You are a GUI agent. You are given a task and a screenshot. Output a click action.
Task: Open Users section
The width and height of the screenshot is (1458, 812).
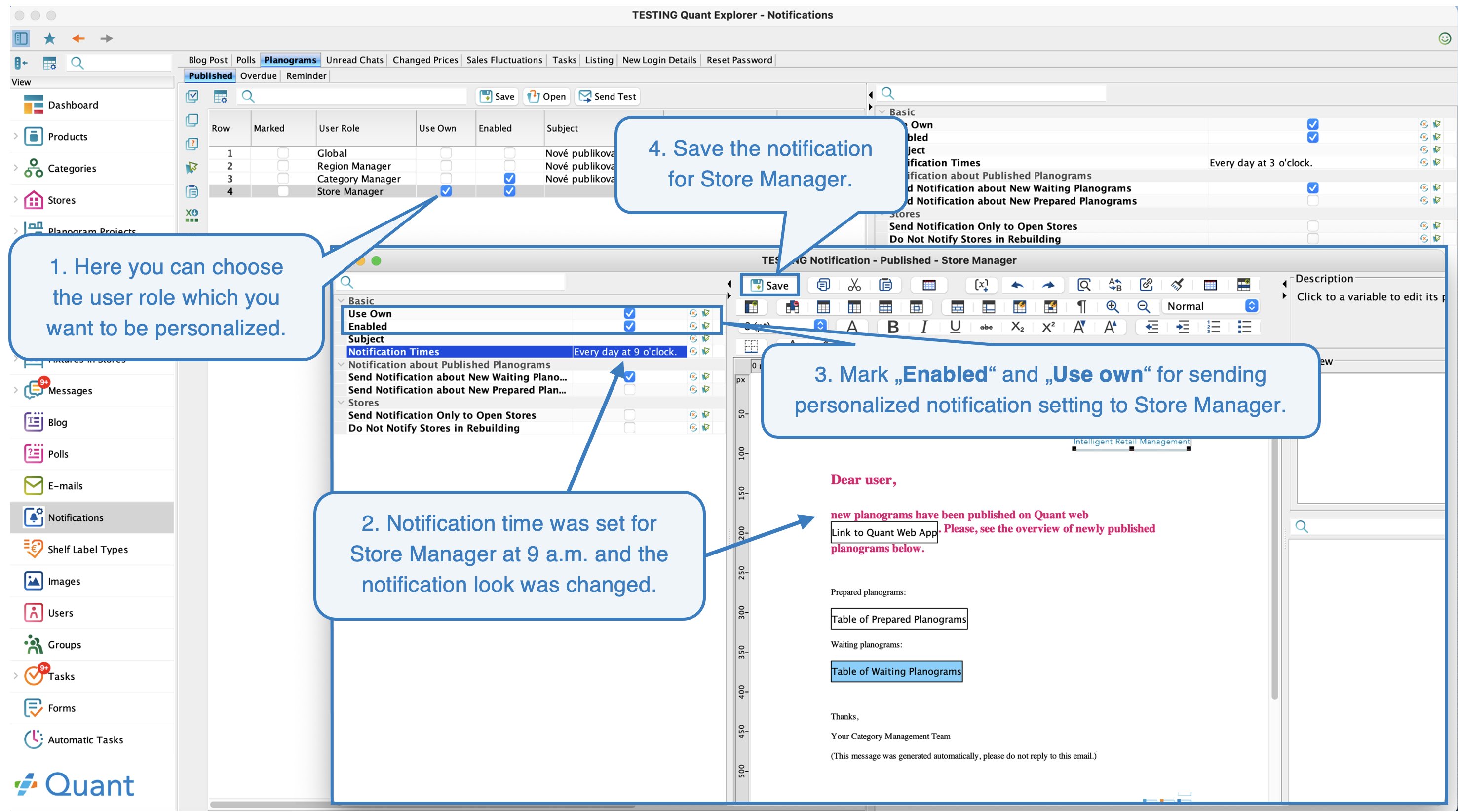tap(60, 613)
